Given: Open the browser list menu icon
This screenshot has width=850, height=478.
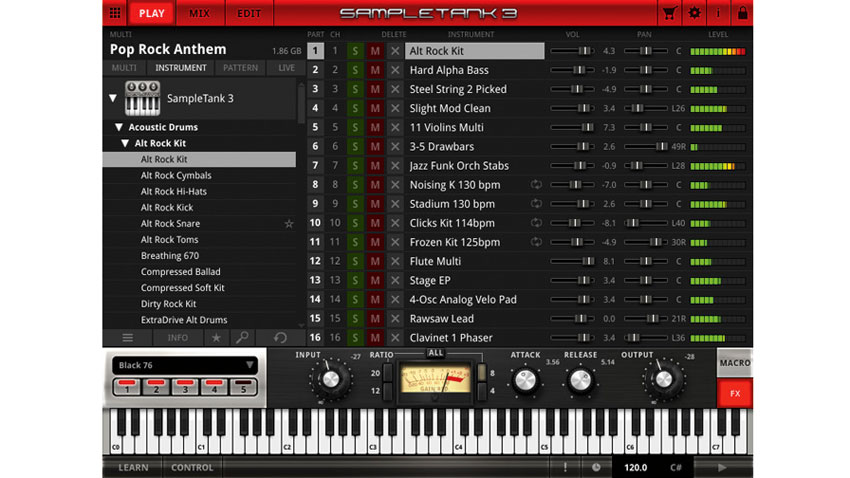Looking at the screenshot, I should (127, 338).
